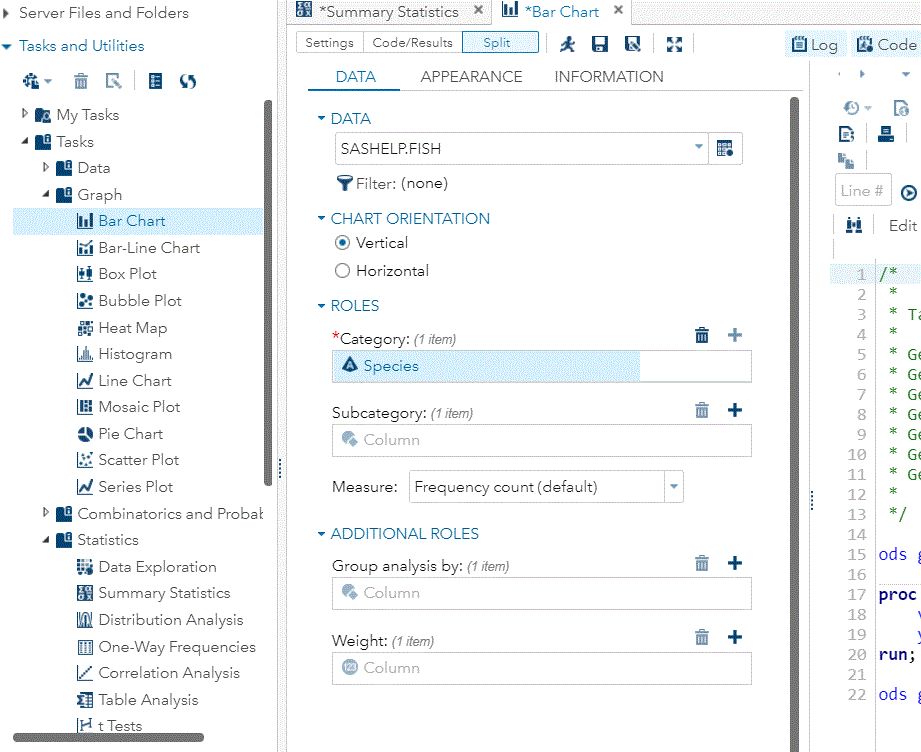Screen dimensions: 921x752
Task: Refresh the Tasks and Utilities list
Action: [x=187, y=80]
